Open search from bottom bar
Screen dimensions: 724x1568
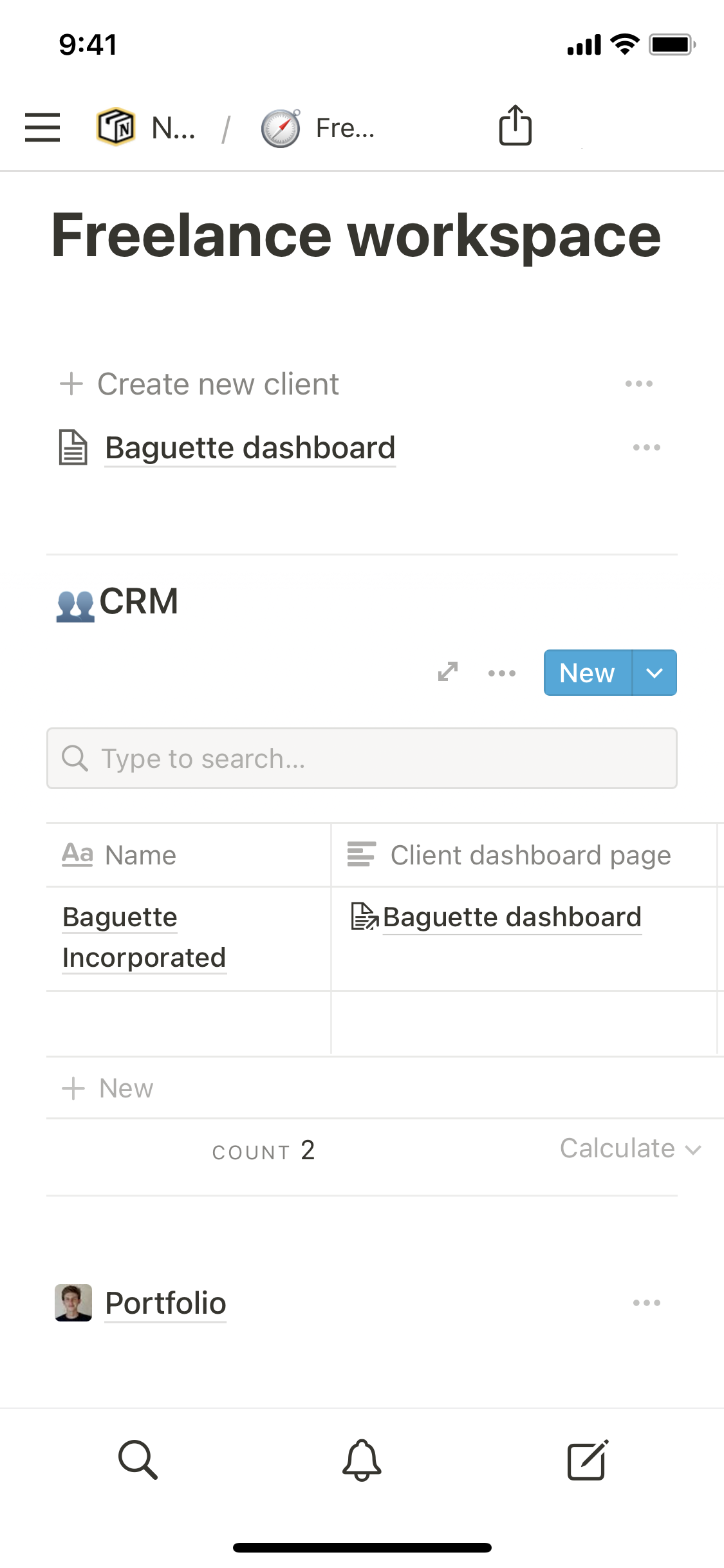138,1459
